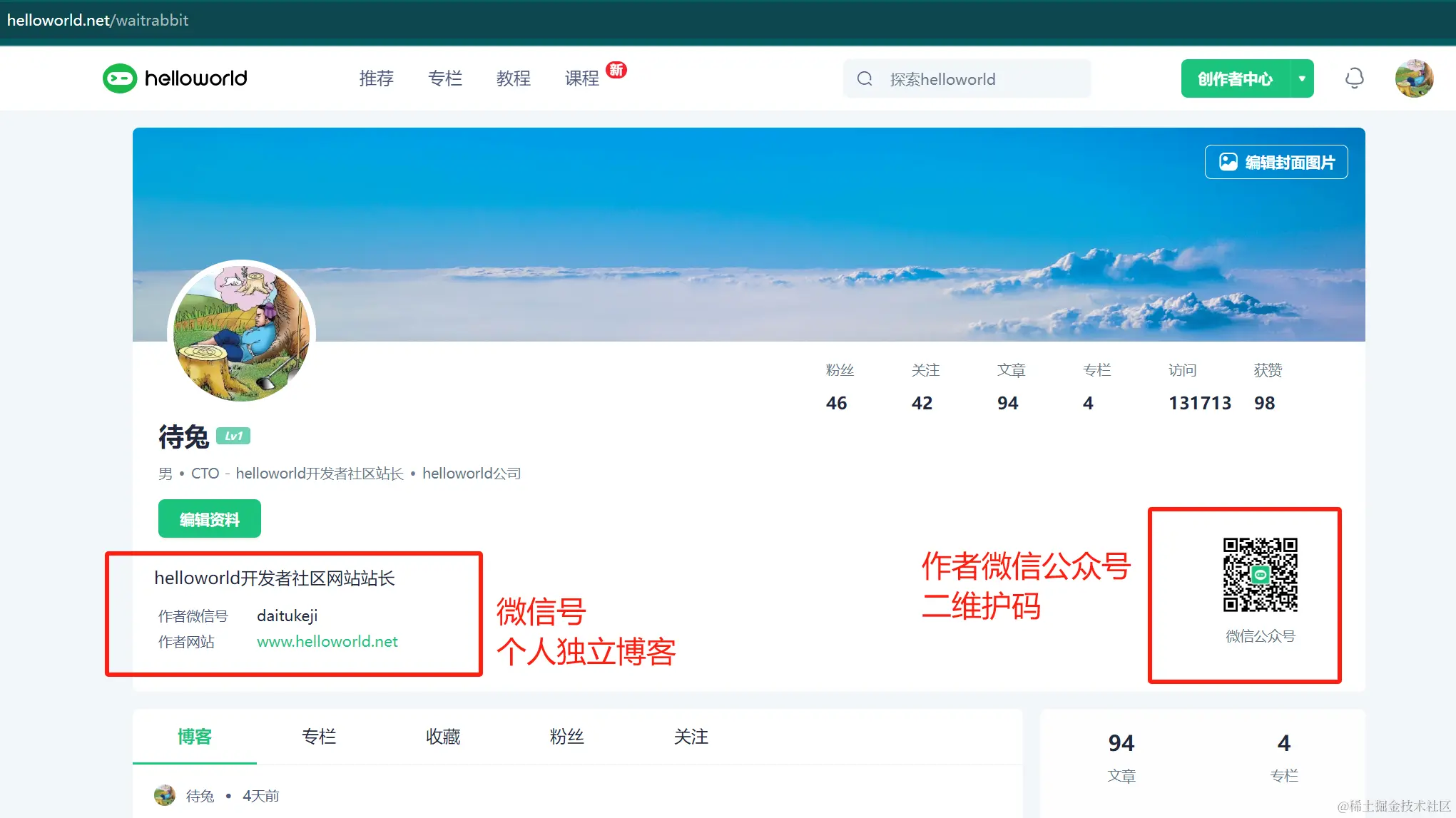Viewport: 1456px width, 818px height.
Task: Switch to the 粉丝 tab
Action: [567, 737]
